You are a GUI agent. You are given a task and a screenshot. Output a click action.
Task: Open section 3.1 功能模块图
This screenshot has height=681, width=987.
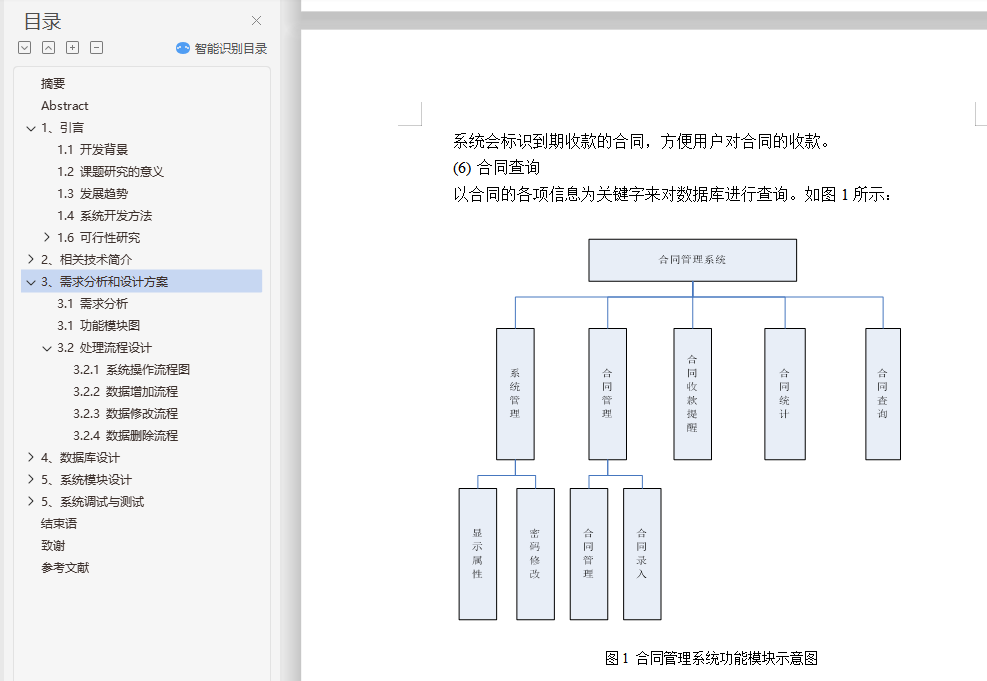[x=99, y=326]
